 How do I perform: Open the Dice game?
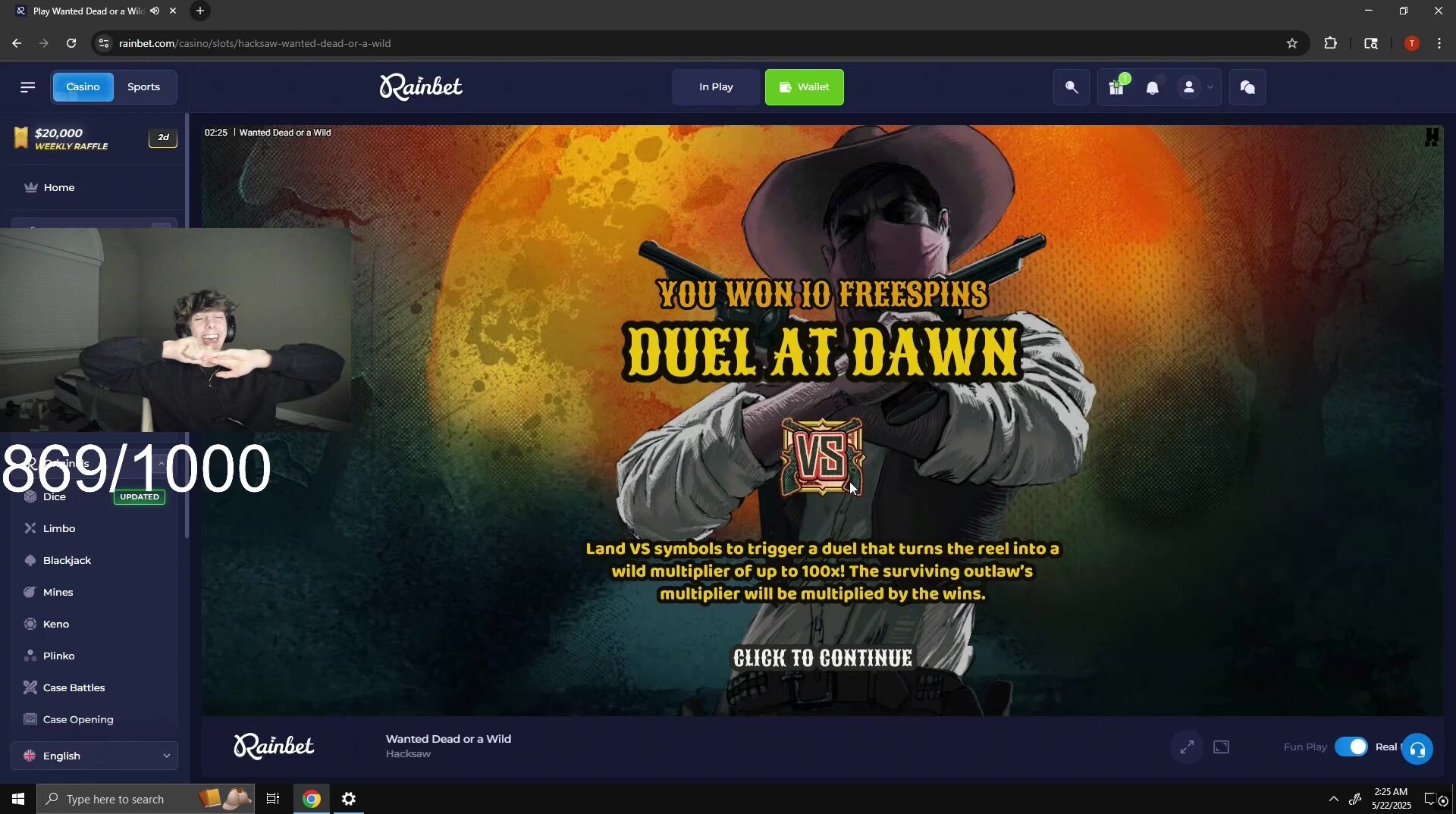click(x=55, y=497)
